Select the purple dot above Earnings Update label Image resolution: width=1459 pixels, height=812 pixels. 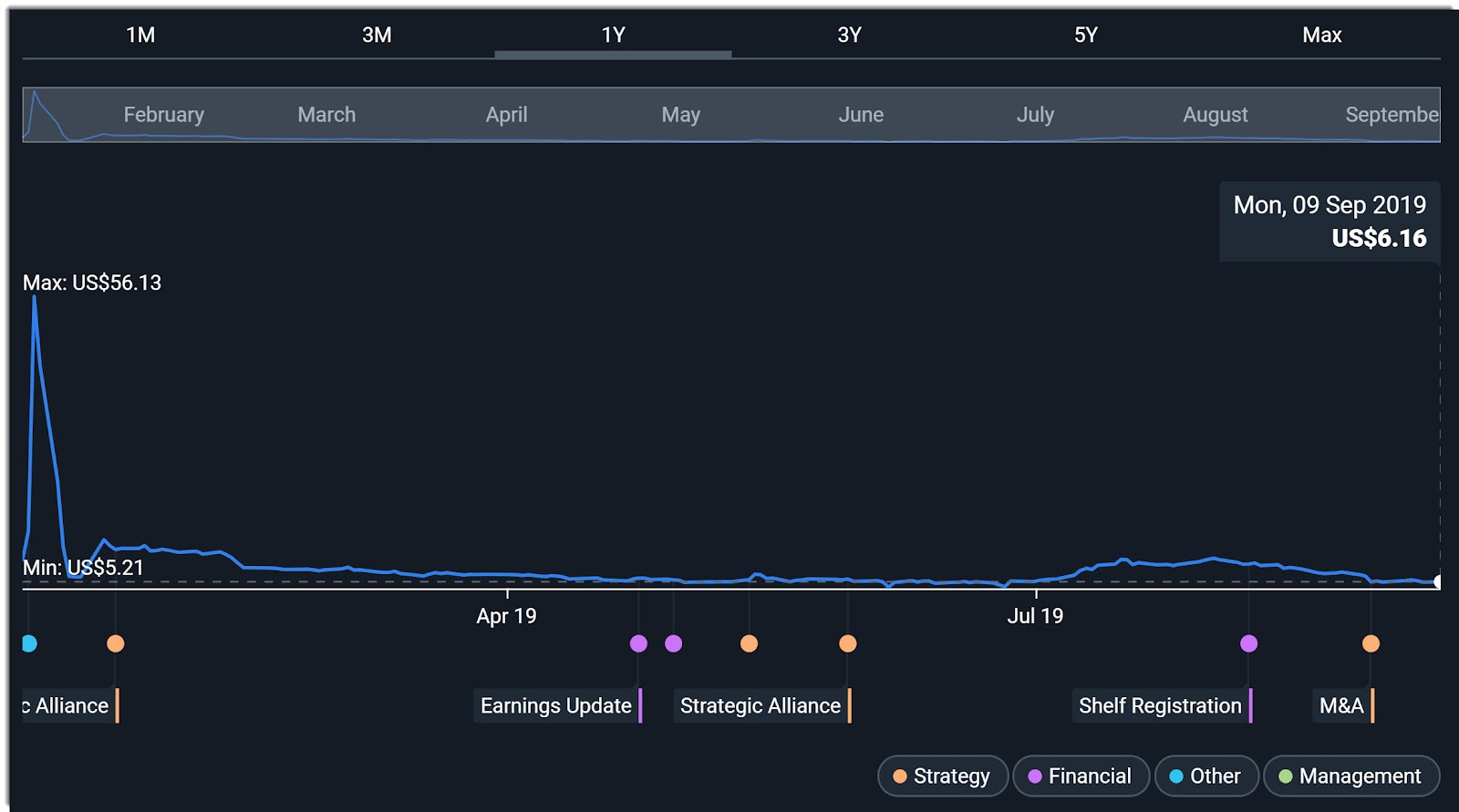click(x=638, y=644)
